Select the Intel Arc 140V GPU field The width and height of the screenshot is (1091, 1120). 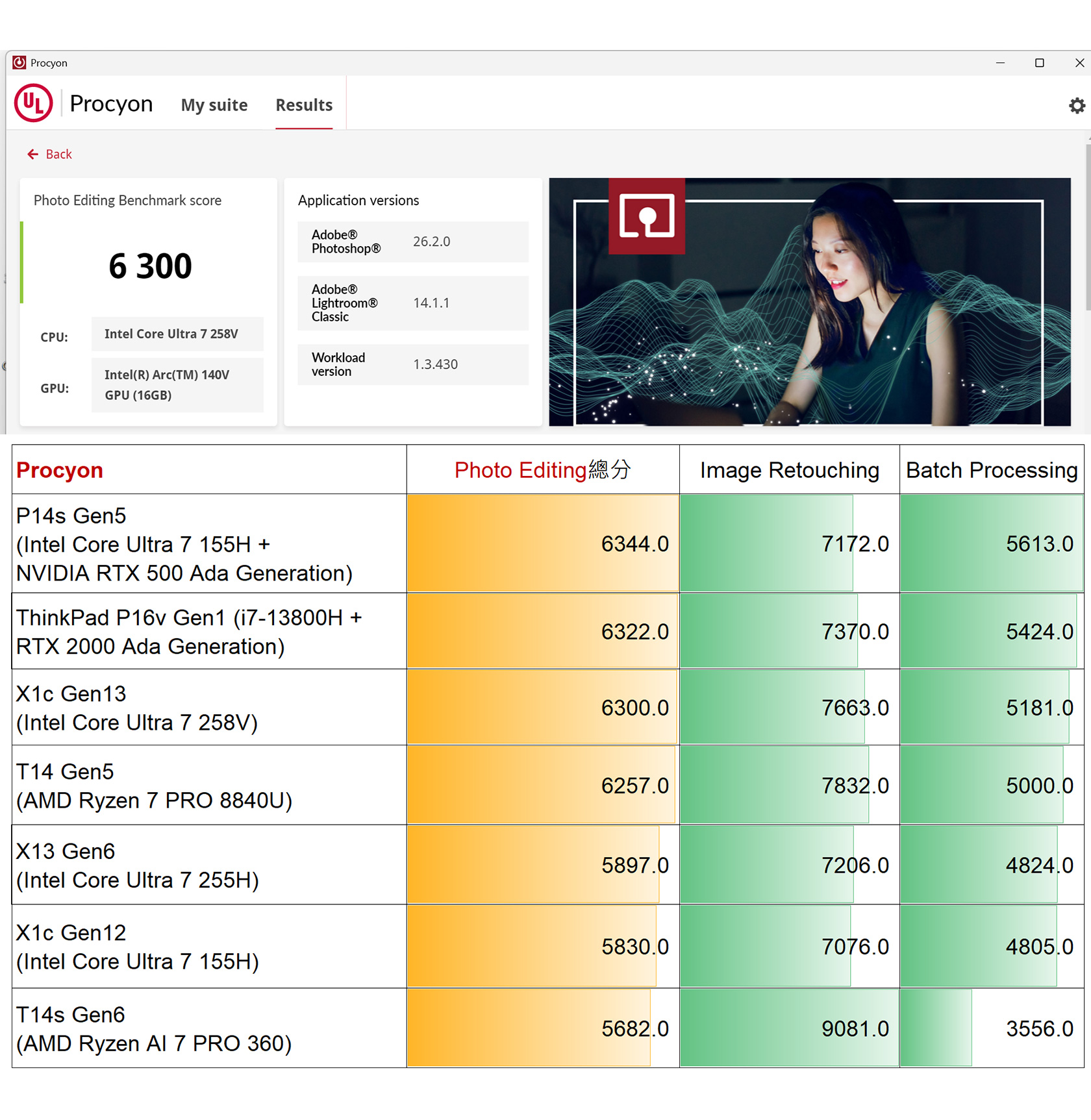click(177, 385)
